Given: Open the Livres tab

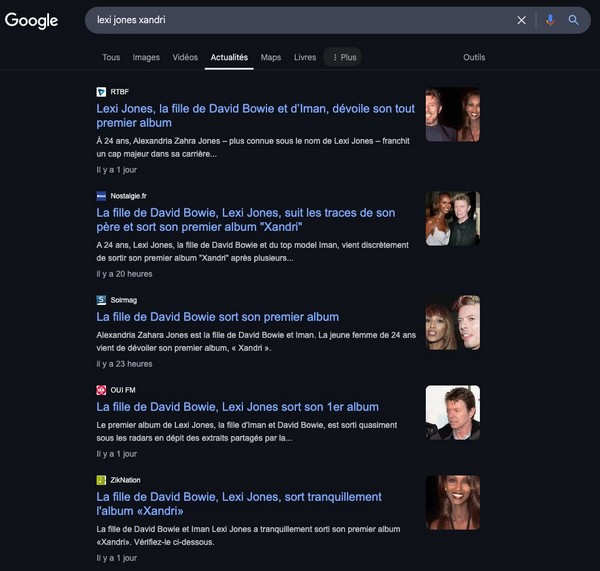Looking at the screenshot, I should 305,57.
